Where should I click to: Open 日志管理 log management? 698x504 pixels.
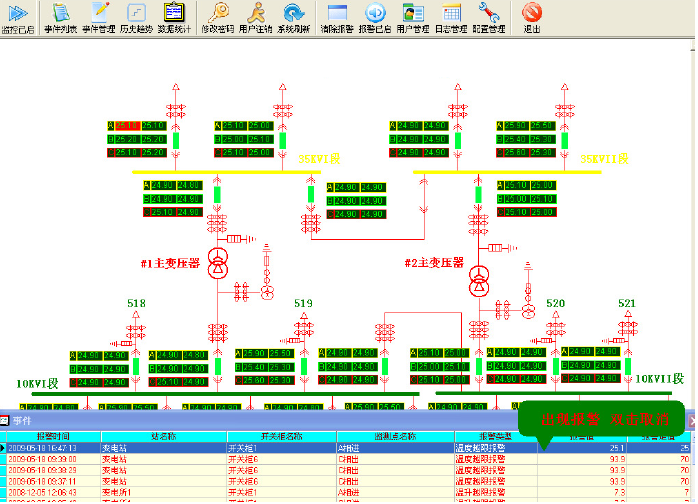[x=451, y=17]
